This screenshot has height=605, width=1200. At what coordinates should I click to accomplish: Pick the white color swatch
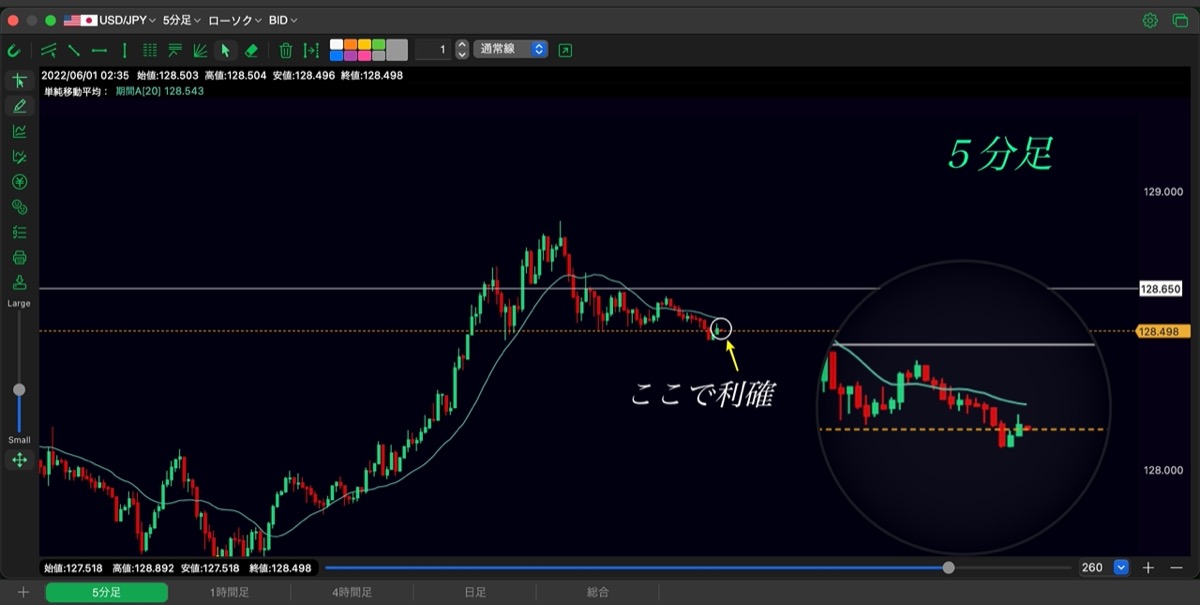[336, 44]
